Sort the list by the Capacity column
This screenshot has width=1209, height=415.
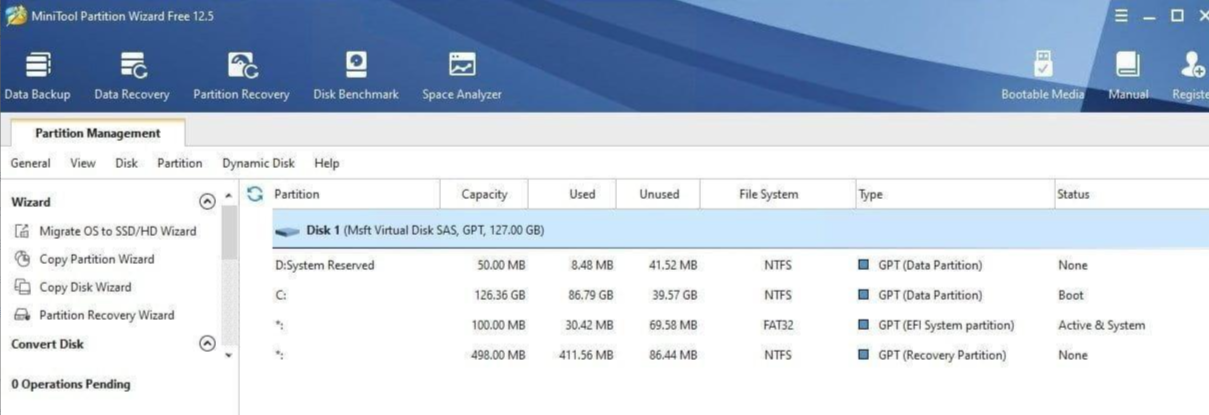(x=484, y=194)
